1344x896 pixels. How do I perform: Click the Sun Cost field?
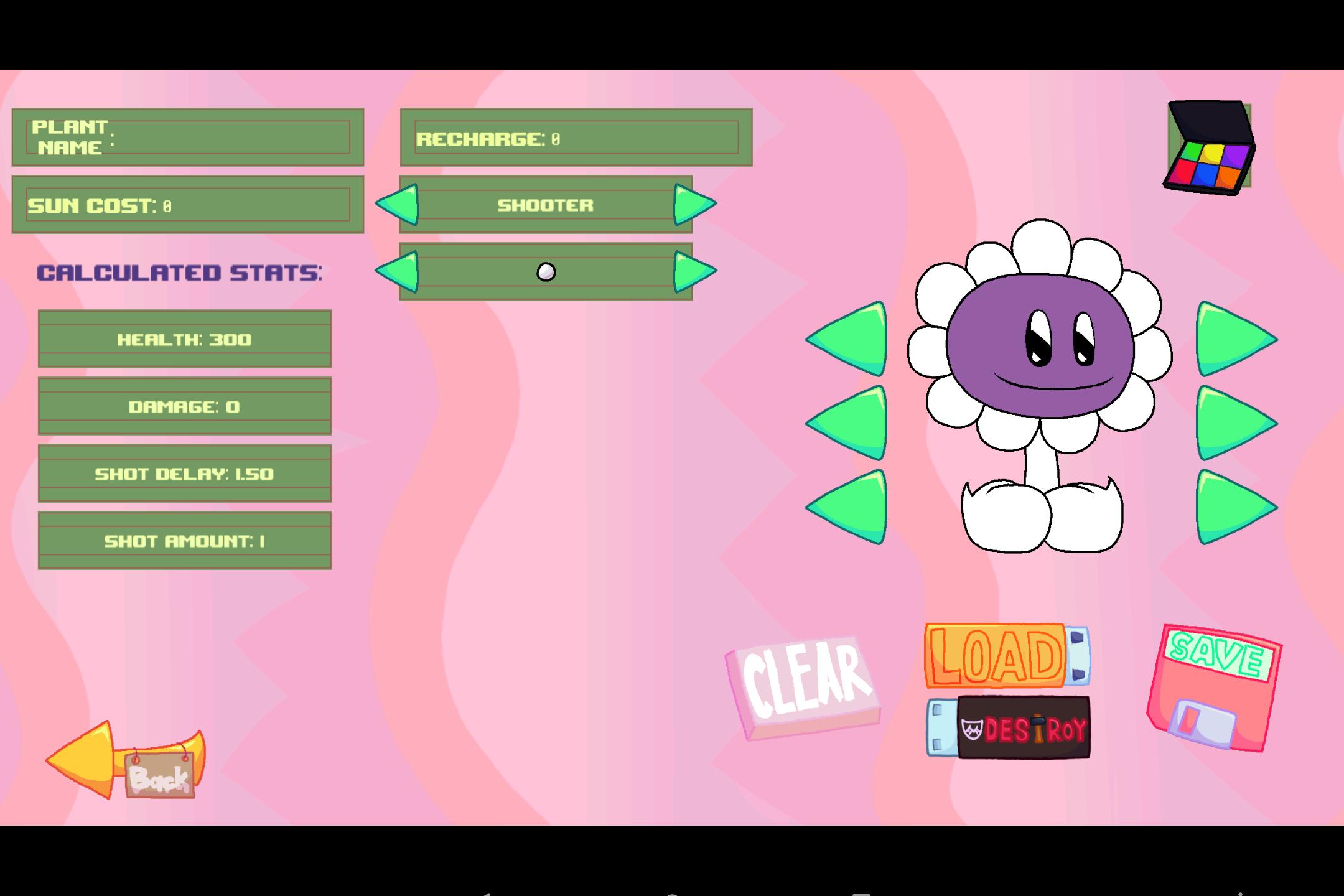[188, 205]
